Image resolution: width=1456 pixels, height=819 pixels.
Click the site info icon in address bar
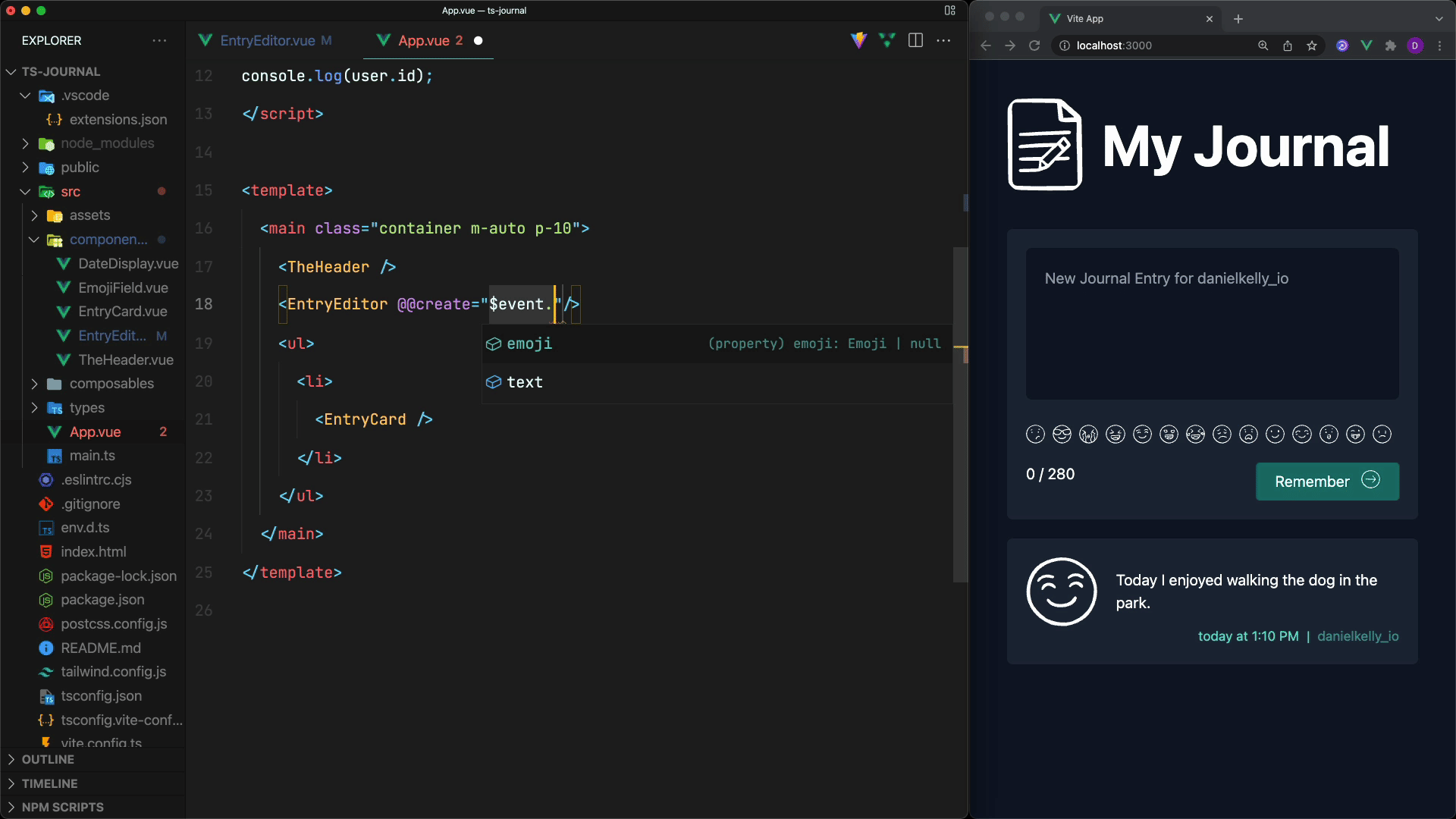coord(1064,45)
